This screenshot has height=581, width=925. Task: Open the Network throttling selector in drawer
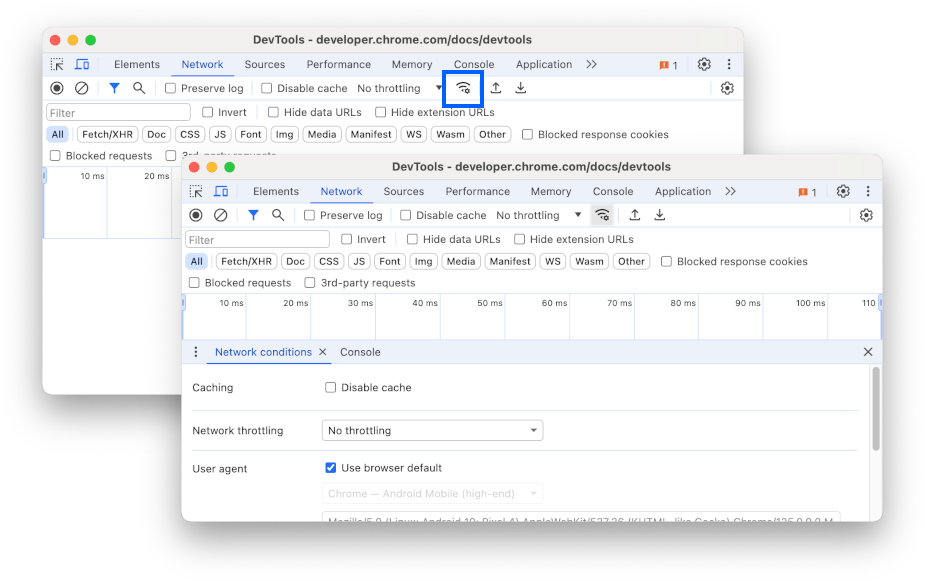432,430
